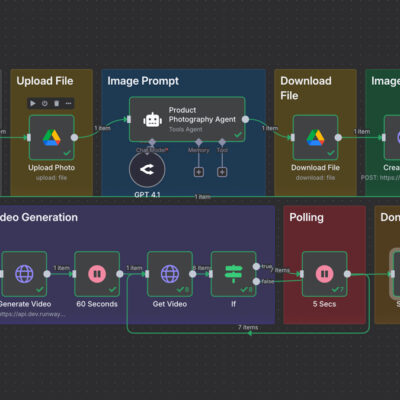The height and width of the screenshot is (400, 400).
Task: Run the Upload Photo node with play icon
Action: (33, 103)
